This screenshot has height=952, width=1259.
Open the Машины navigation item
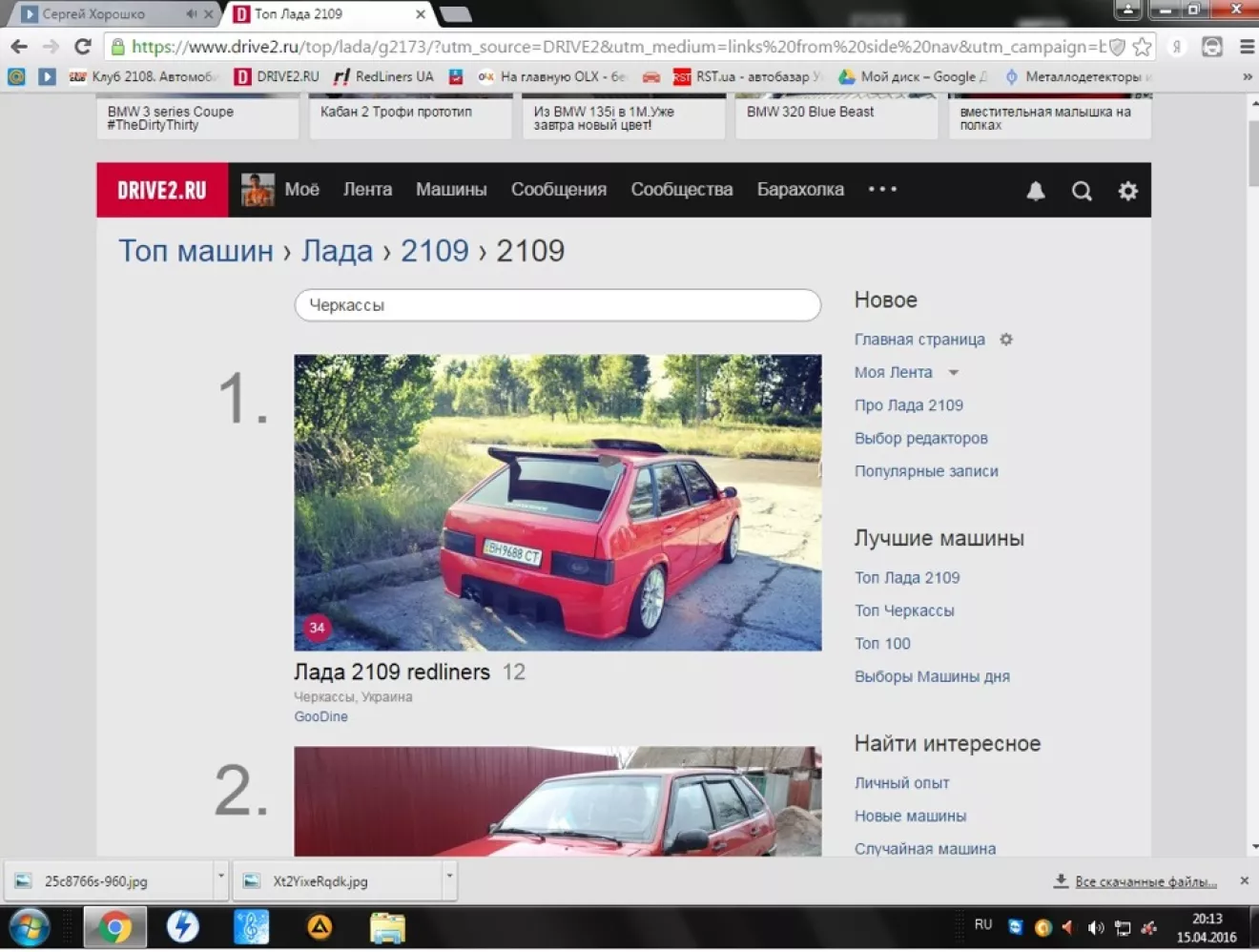(451, 189)
